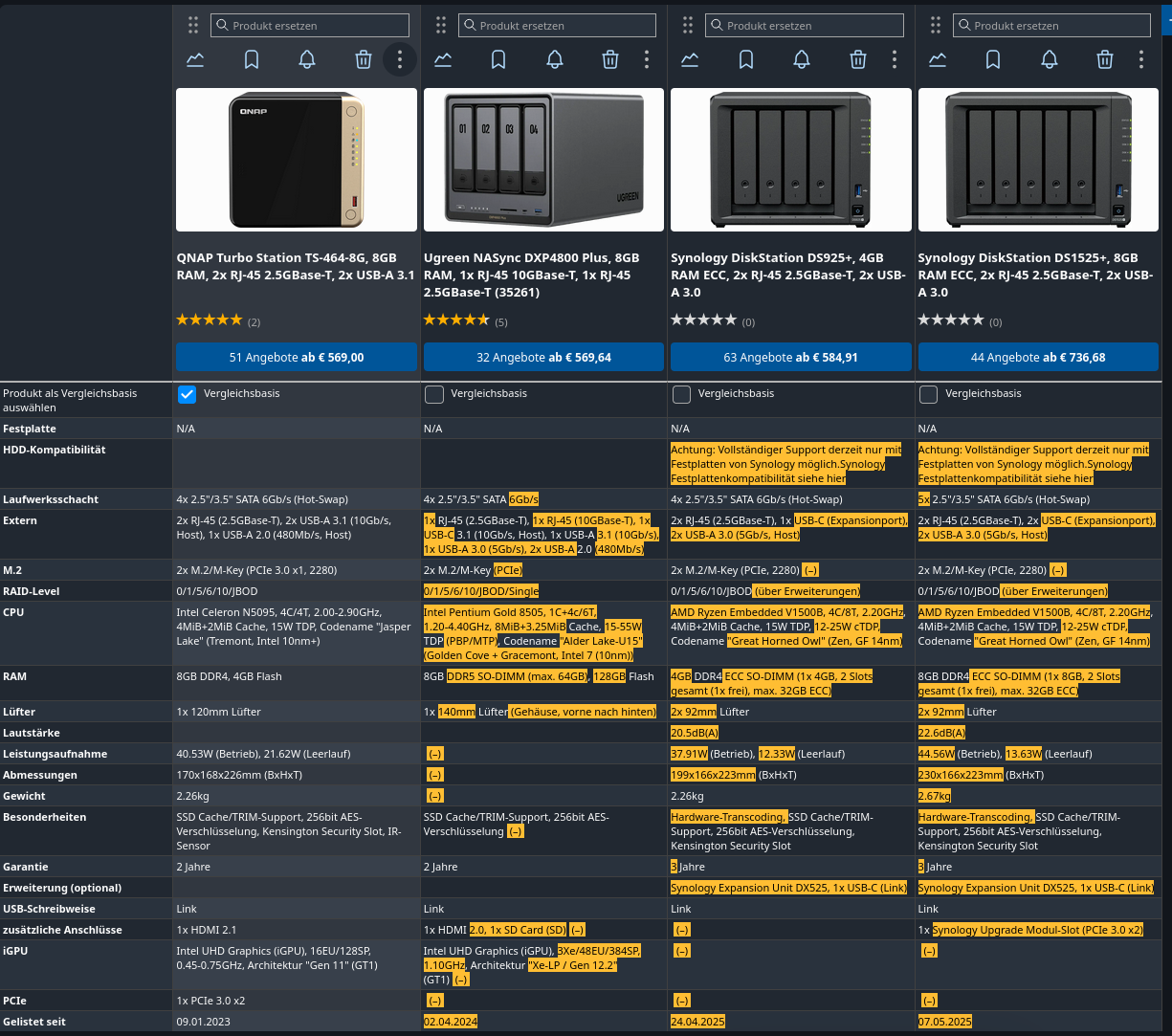Image resolution: width=1172 pixels, height=1036 pixels.
Task: Open price history chart for Ugreen DXP4800 column
Action: [x=443, y=59]
